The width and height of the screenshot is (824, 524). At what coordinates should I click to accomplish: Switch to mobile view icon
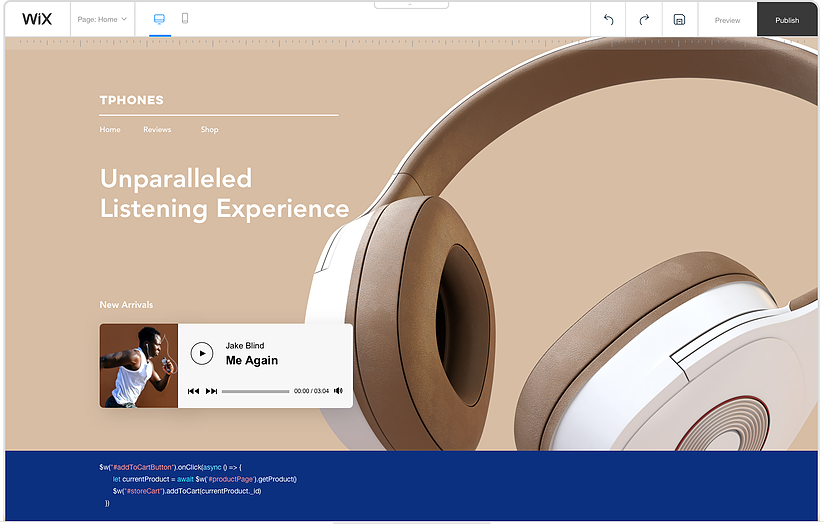[x=185, y=18]
